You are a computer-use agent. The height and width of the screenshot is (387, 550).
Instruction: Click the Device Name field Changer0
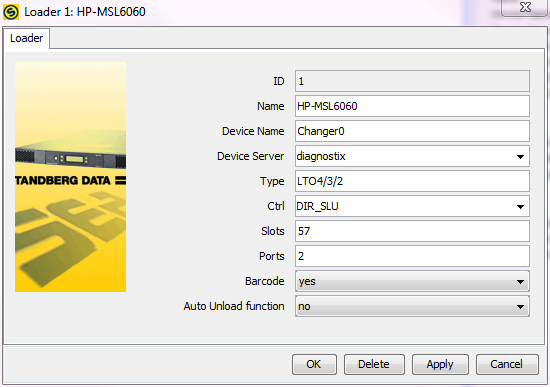coord(412,131)
